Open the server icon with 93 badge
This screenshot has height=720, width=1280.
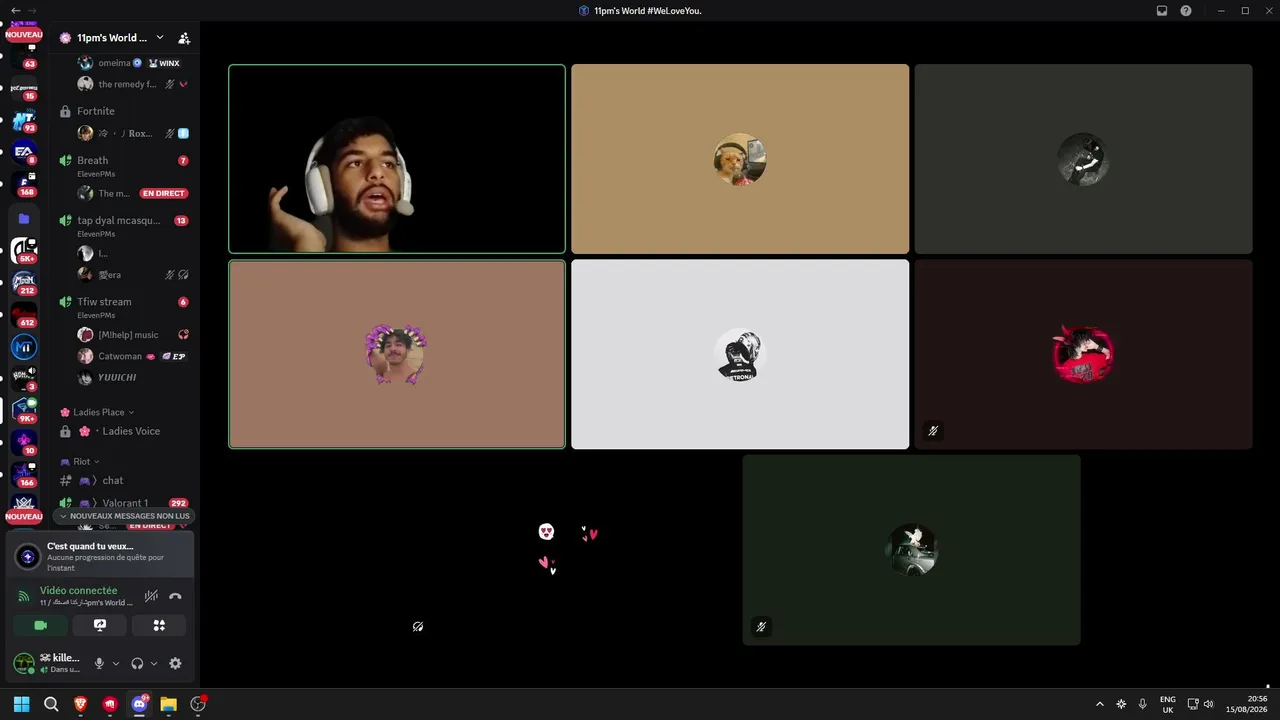click(x=24, y=120)
